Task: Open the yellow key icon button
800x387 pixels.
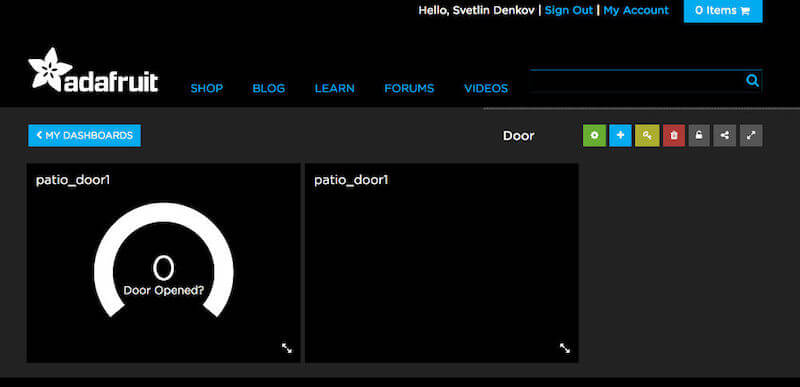Action: (x=647, y=136)
